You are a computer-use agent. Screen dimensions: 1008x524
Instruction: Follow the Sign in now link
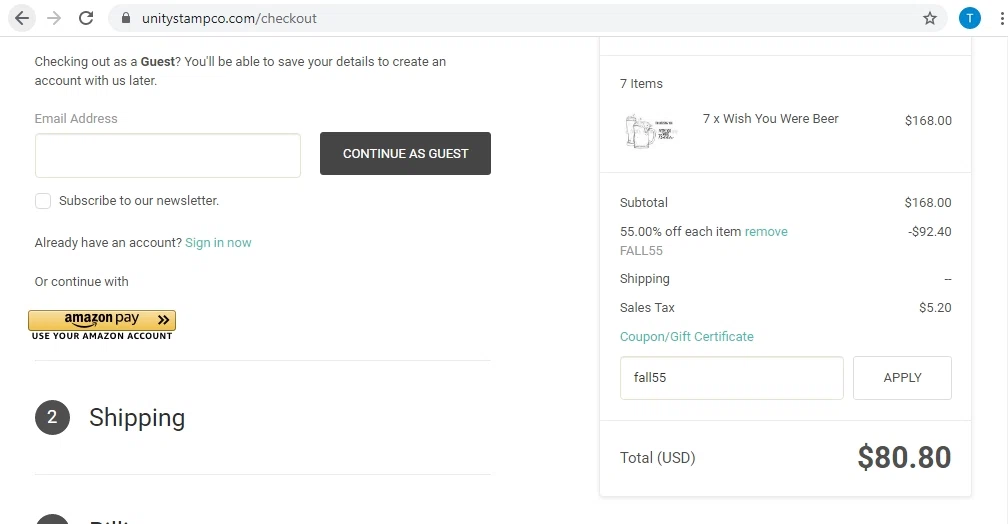coord(218,243)
